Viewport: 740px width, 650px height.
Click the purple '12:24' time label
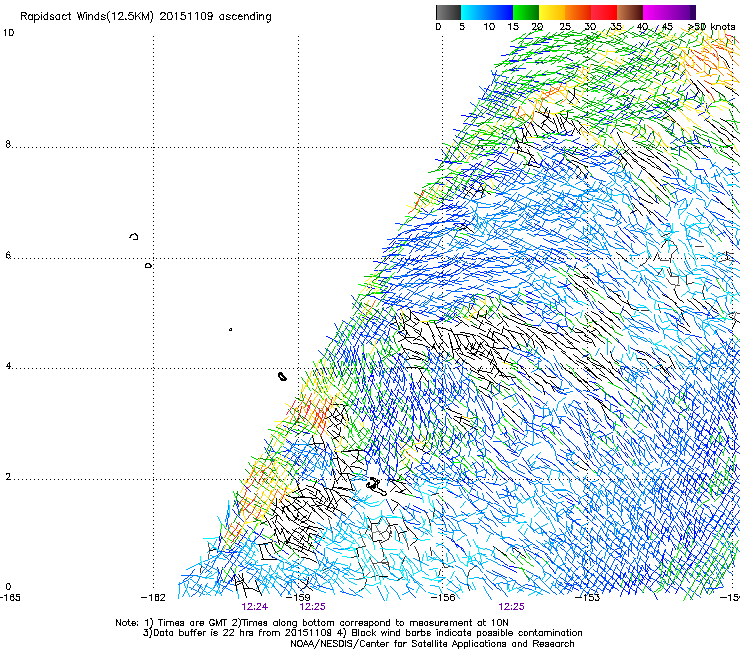254,607
